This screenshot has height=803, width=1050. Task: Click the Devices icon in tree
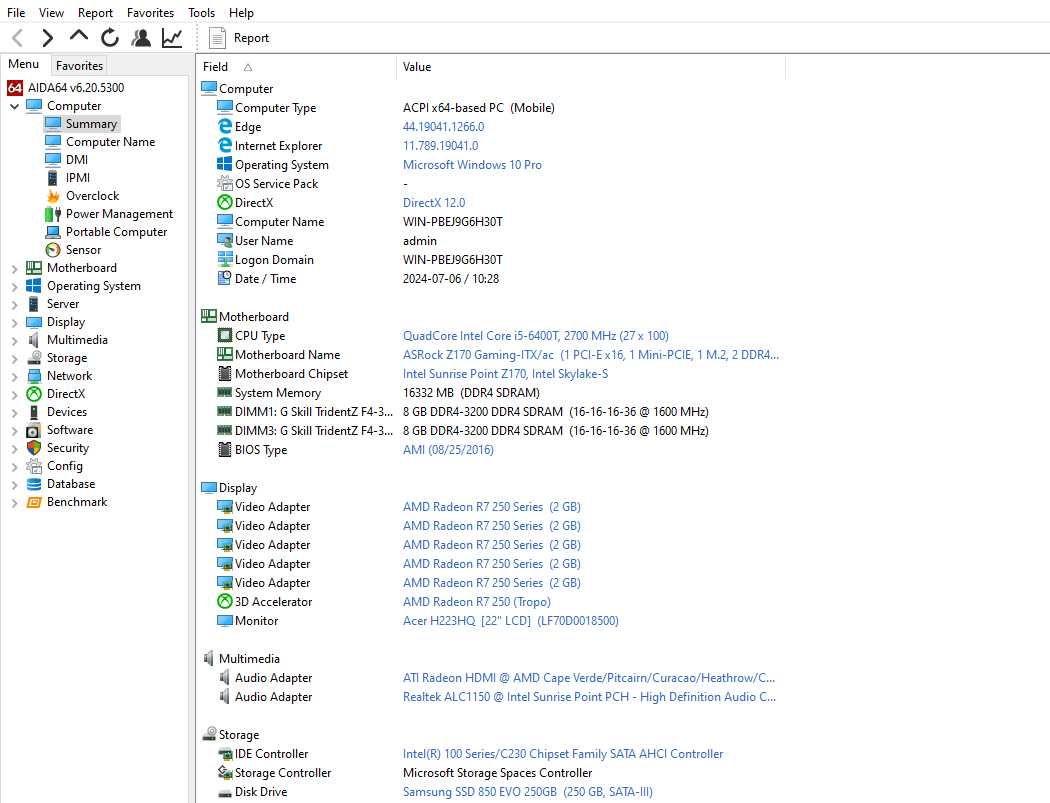pos(33,412)
